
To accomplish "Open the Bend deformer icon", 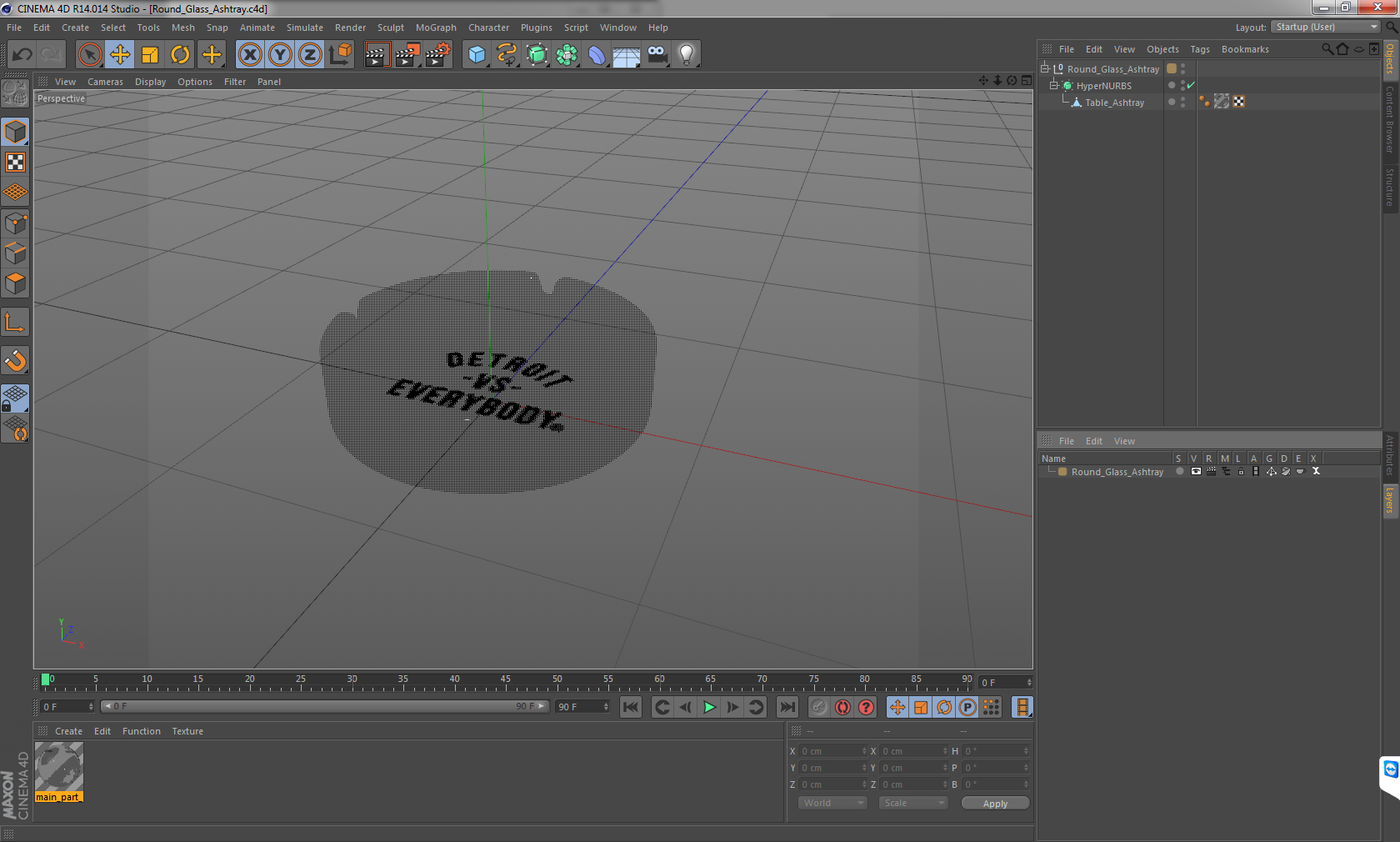I will [597, 55].
